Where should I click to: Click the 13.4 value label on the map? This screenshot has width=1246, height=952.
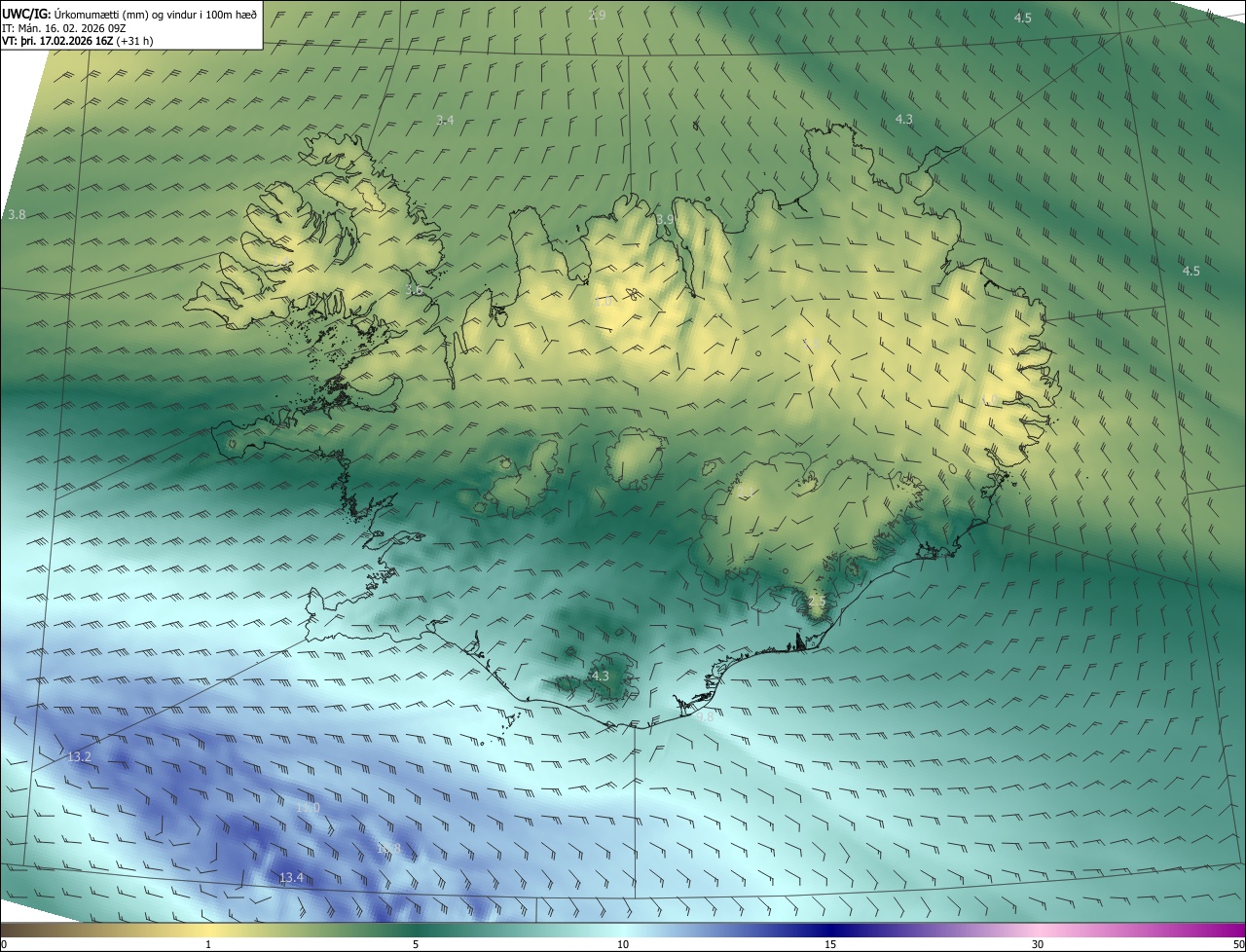point(291,878)
